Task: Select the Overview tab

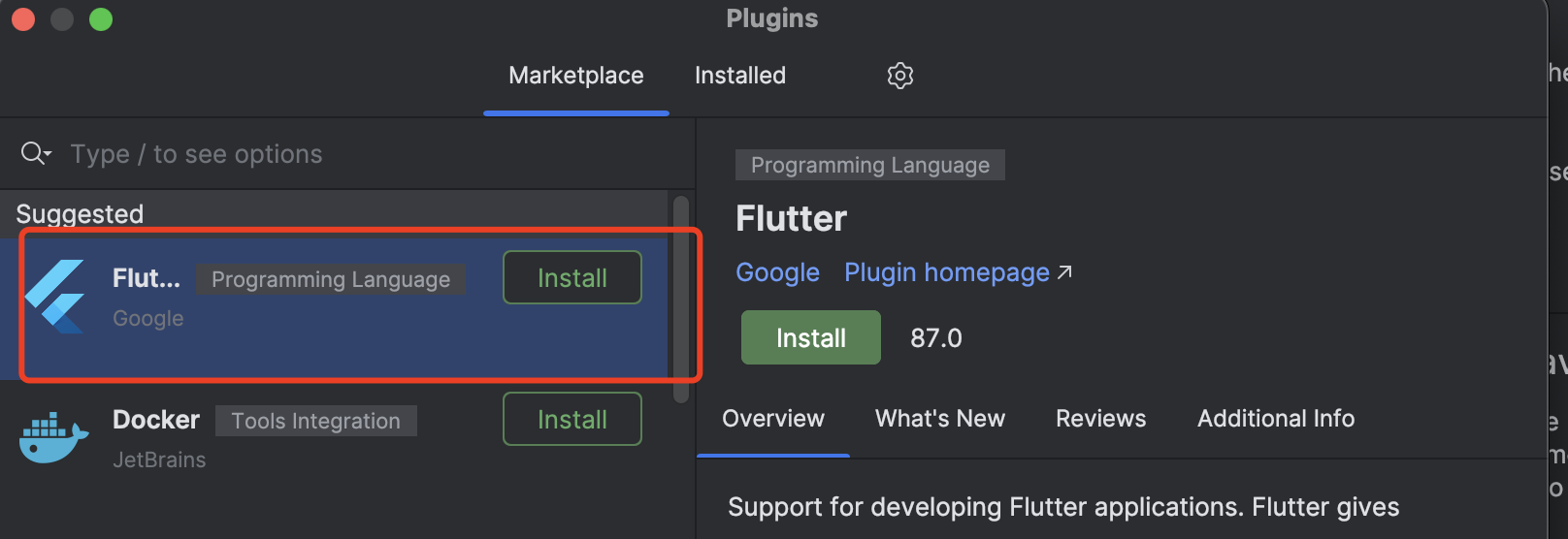Action: tap(773, 419)
